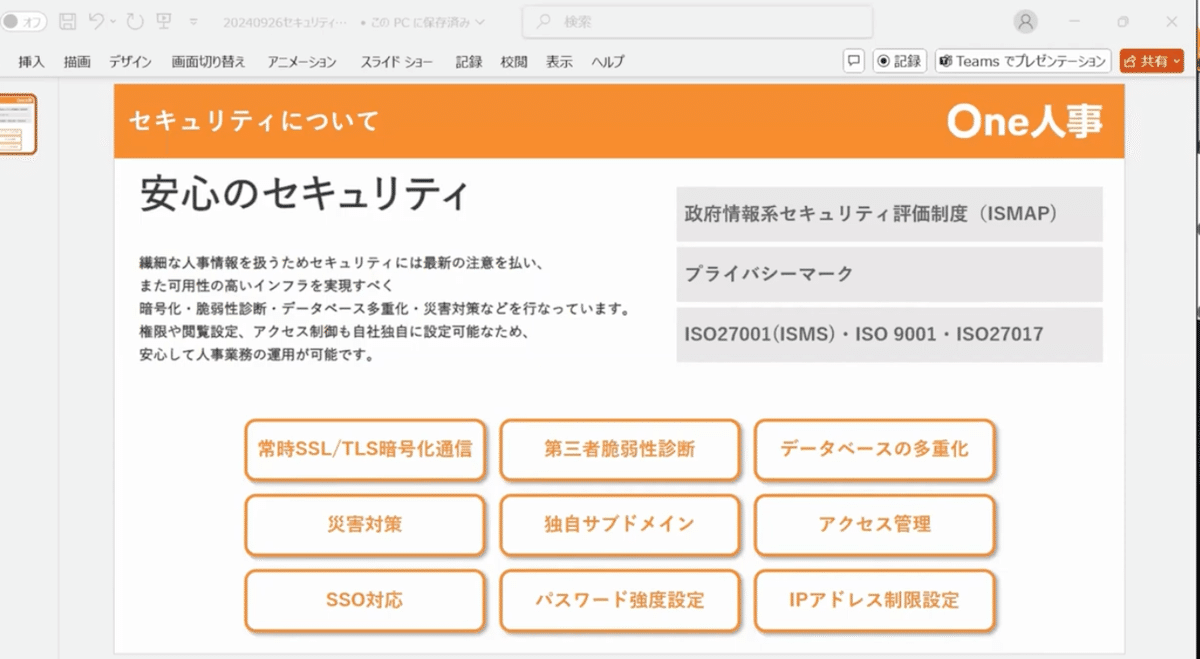Switch to the デザイン tab
Screen dimensions: 1200x659
pos(130,62)
